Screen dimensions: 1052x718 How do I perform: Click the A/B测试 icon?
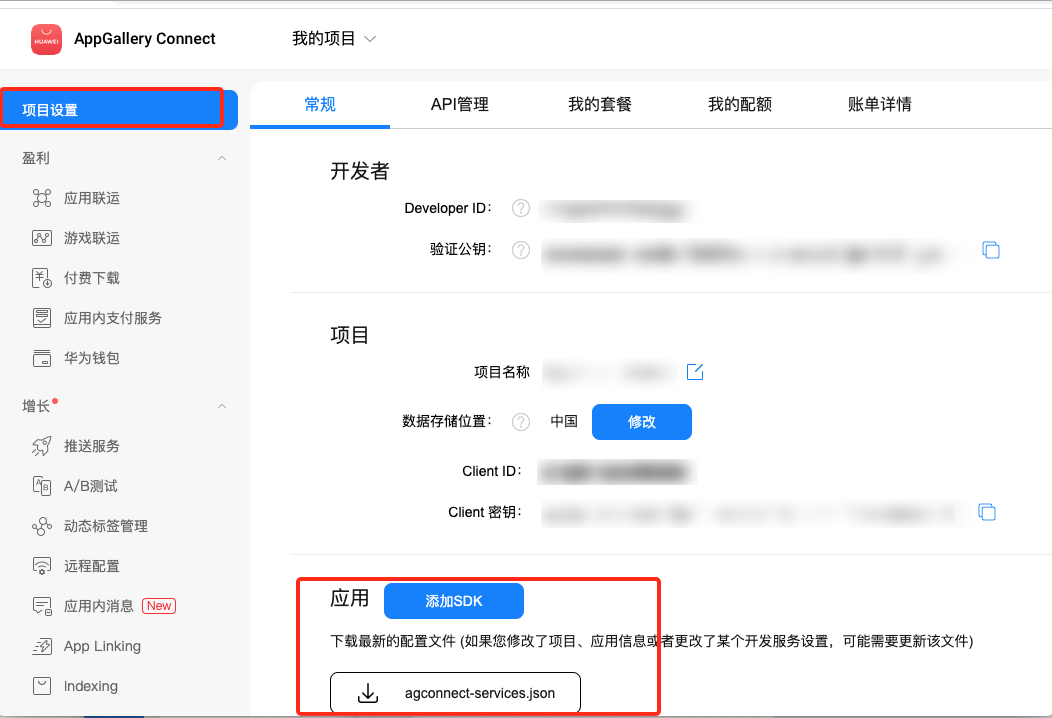click(x=42, y=486)
